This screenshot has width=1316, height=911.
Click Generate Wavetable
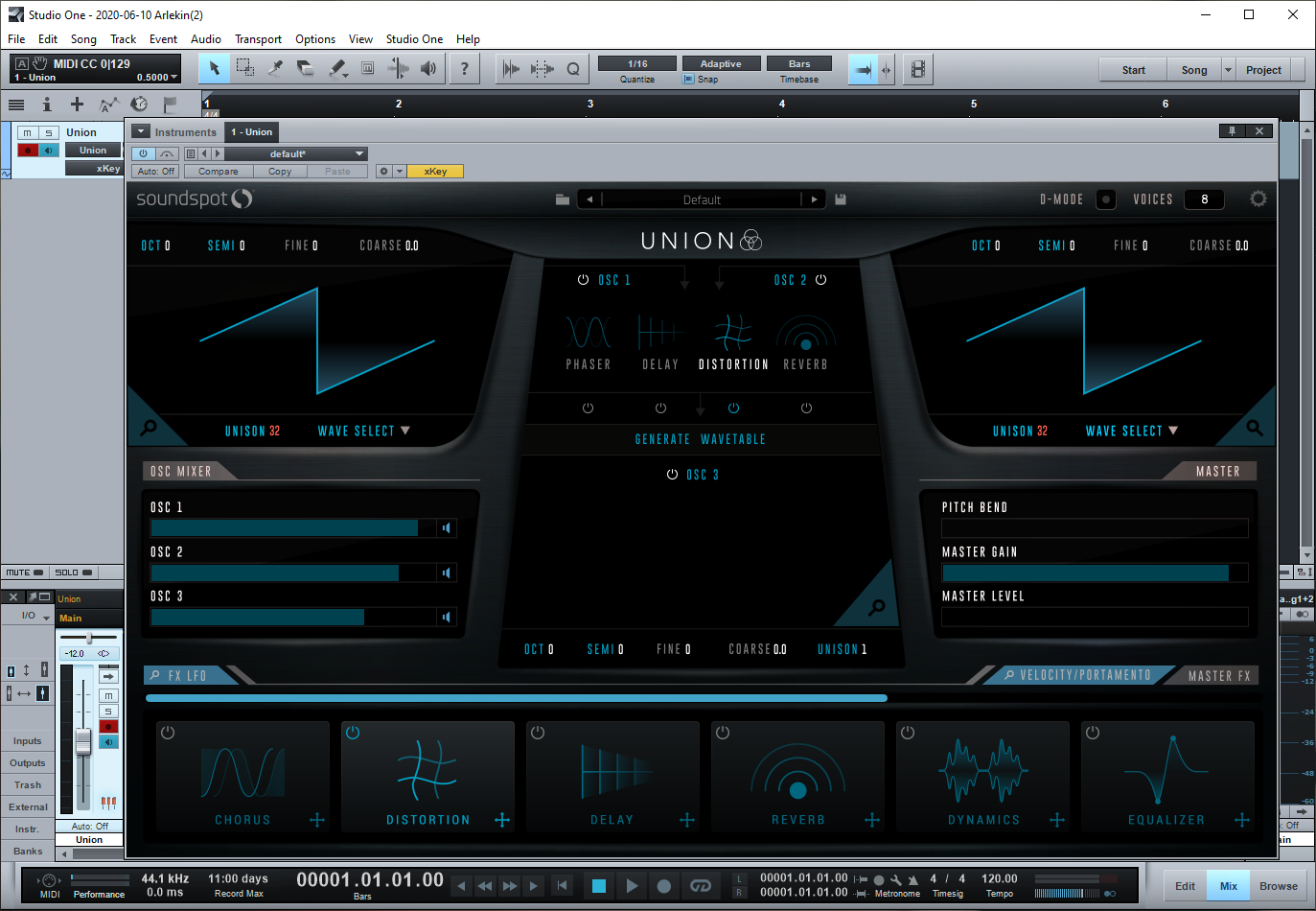coord(701,439)
